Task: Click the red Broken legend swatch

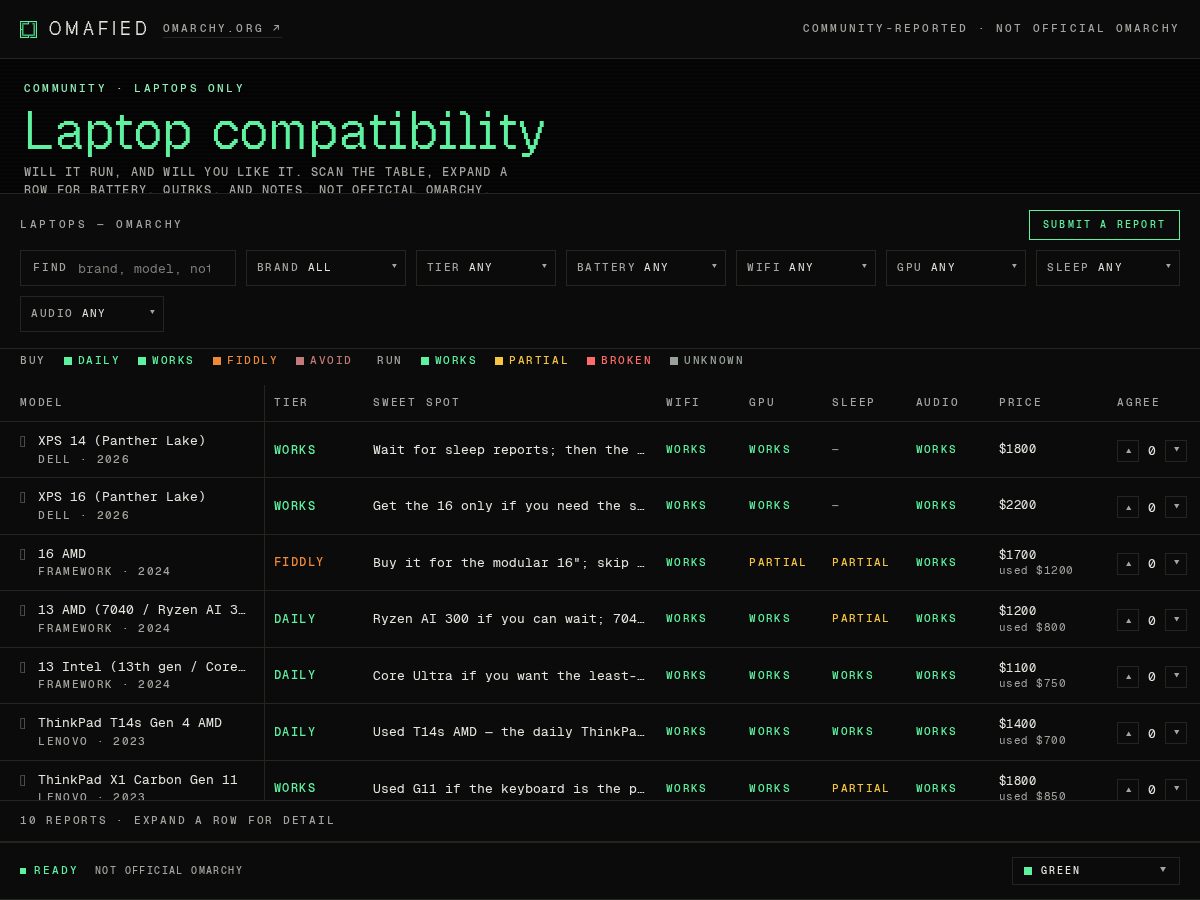Action: tap(591, 361)
